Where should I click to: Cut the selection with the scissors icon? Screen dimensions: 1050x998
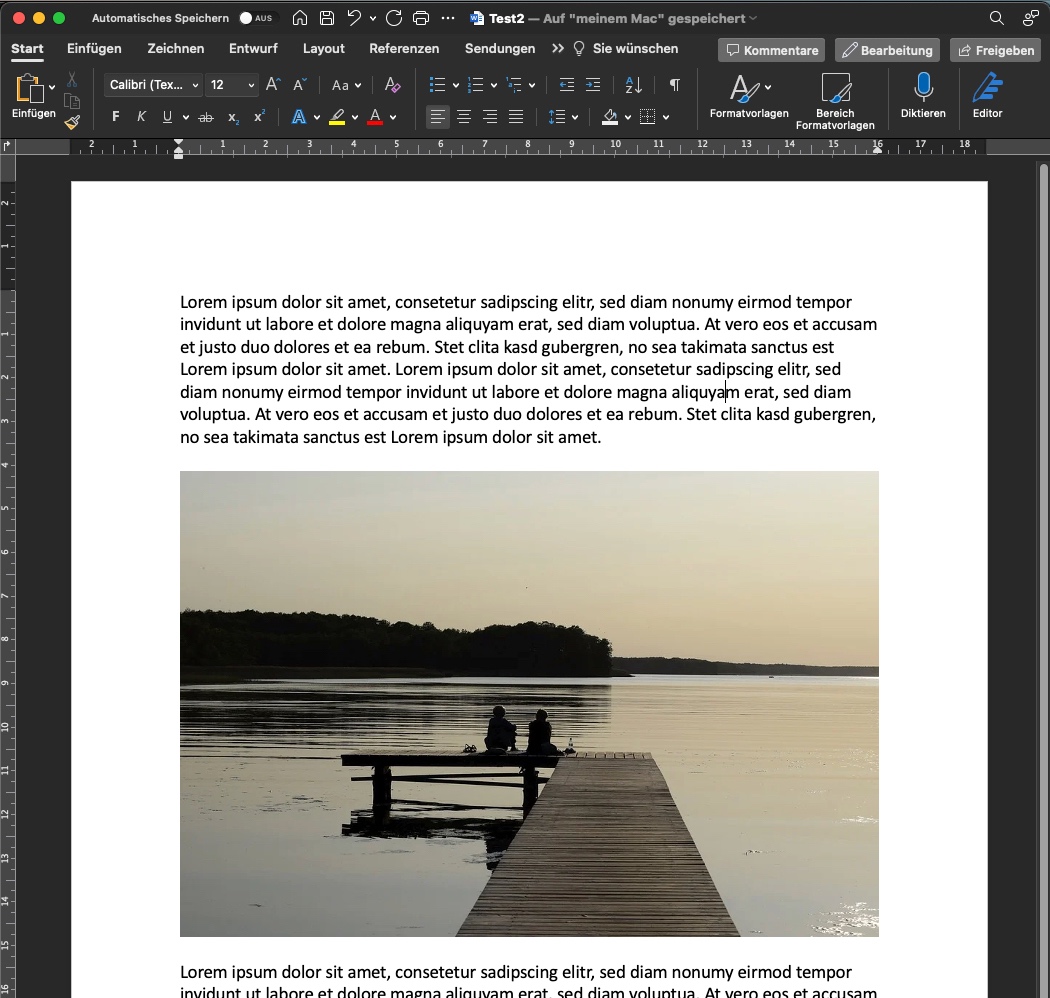[x=72, y=80]
